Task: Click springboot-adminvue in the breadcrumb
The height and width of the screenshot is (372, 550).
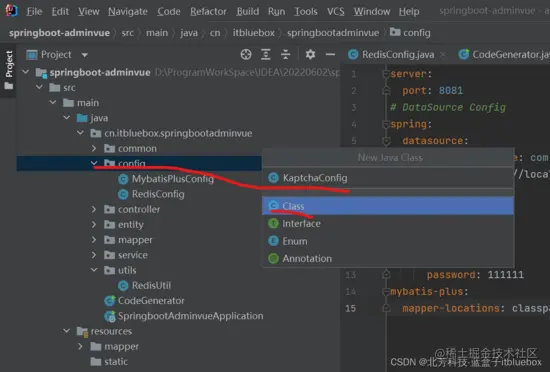Action: [59, 33]
